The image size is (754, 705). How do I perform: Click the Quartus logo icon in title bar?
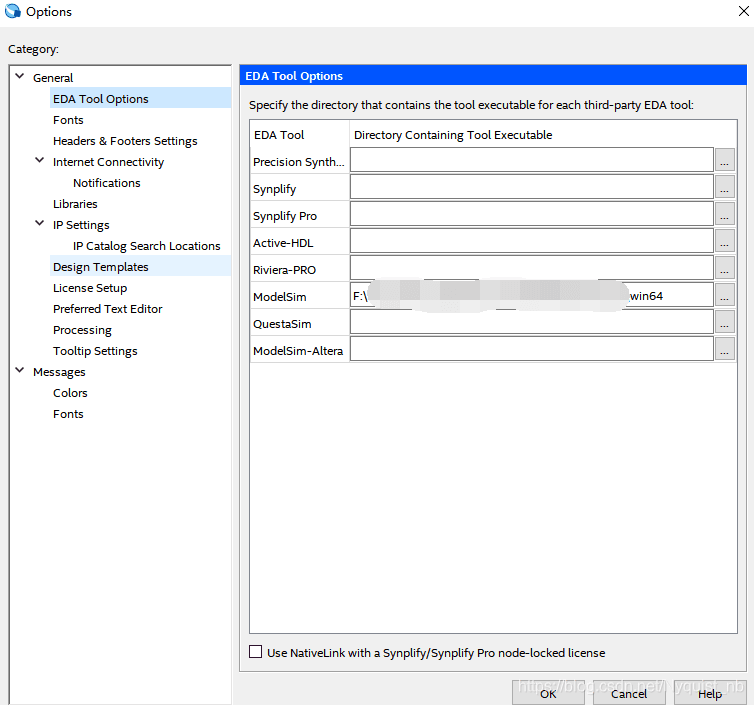[13, 11]
